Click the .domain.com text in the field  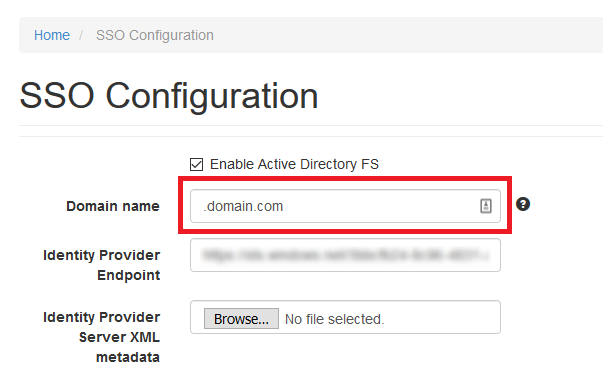243,207
